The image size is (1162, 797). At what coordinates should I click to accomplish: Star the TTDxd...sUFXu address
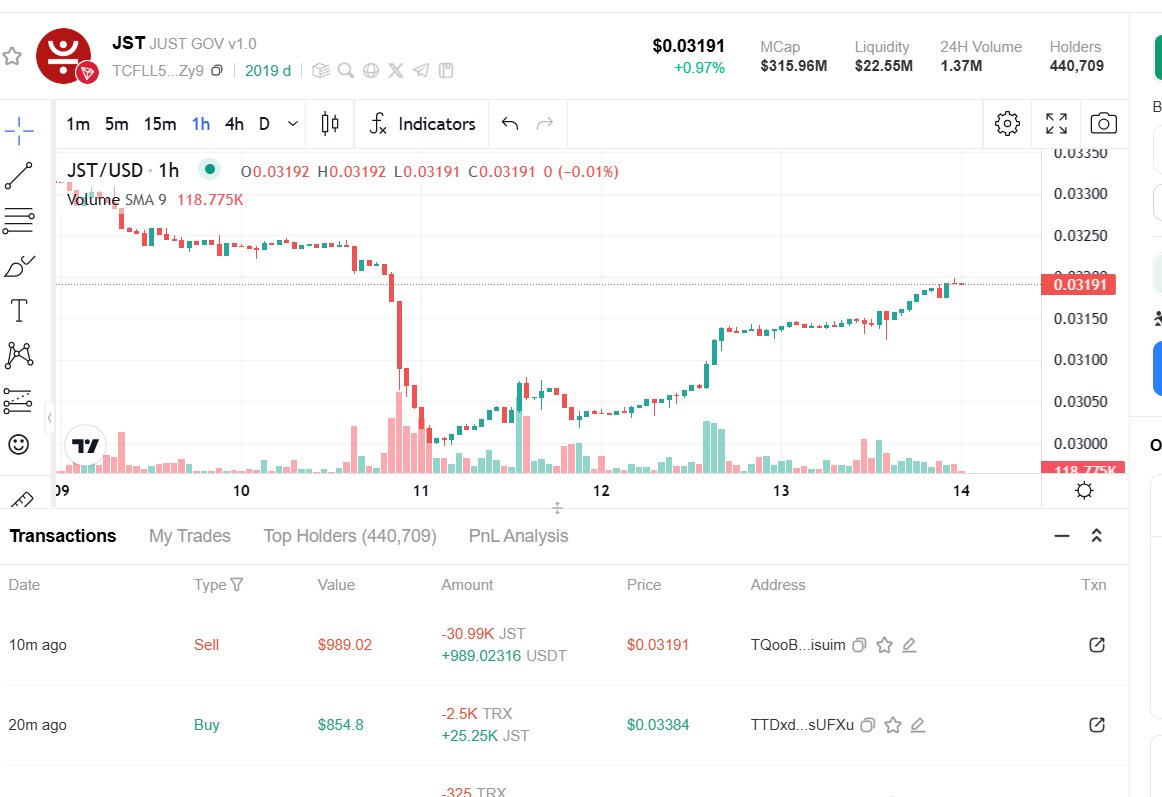893,725
